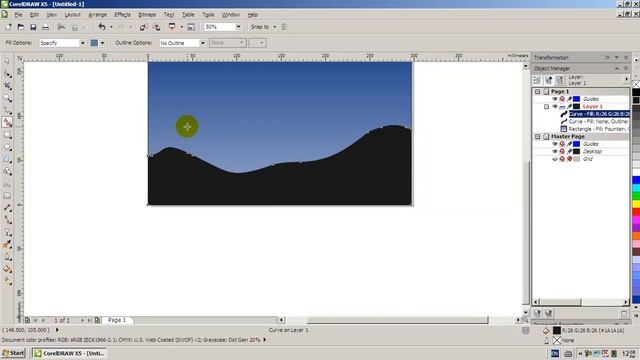The image size is (640, 360).
Task: Open the Fill Options Specify dropdown
Action: pos(82,43)
